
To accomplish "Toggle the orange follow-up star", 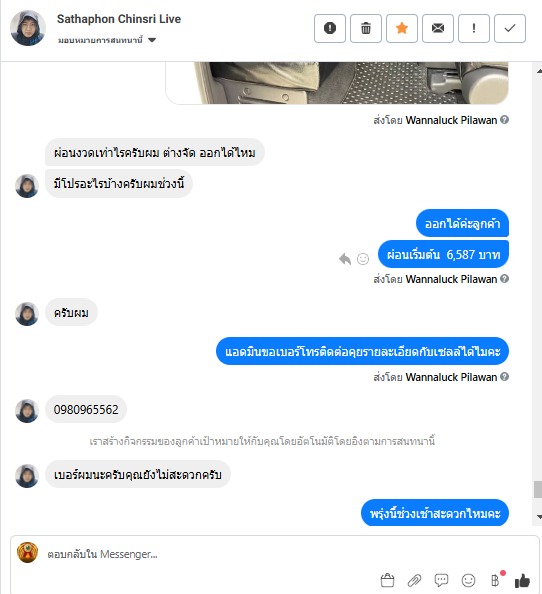I will [401, 28].
